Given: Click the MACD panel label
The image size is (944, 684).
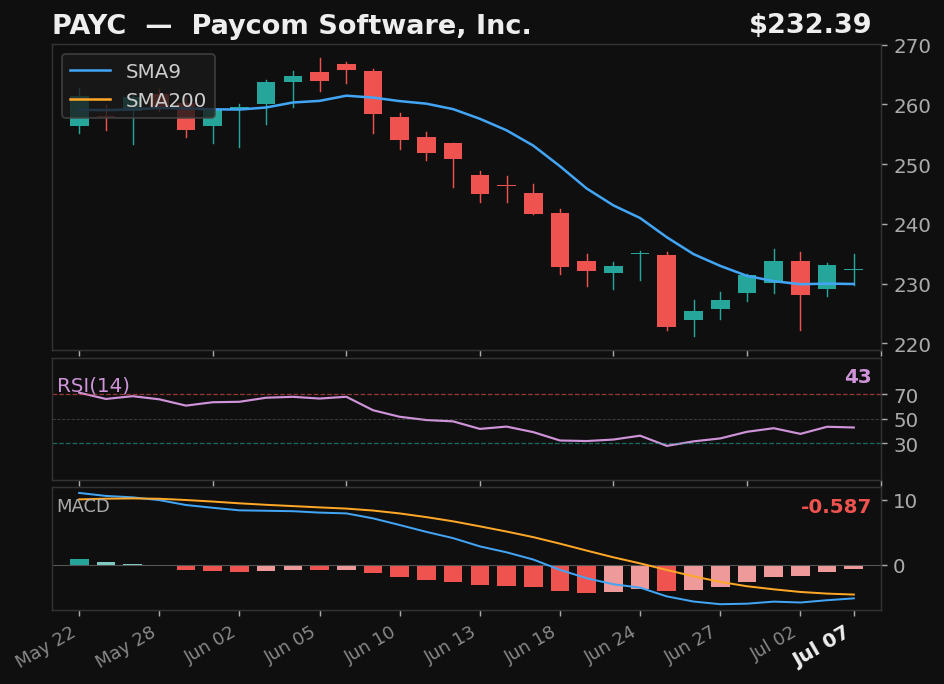Looking at the screenshot, I should (83, 506).
